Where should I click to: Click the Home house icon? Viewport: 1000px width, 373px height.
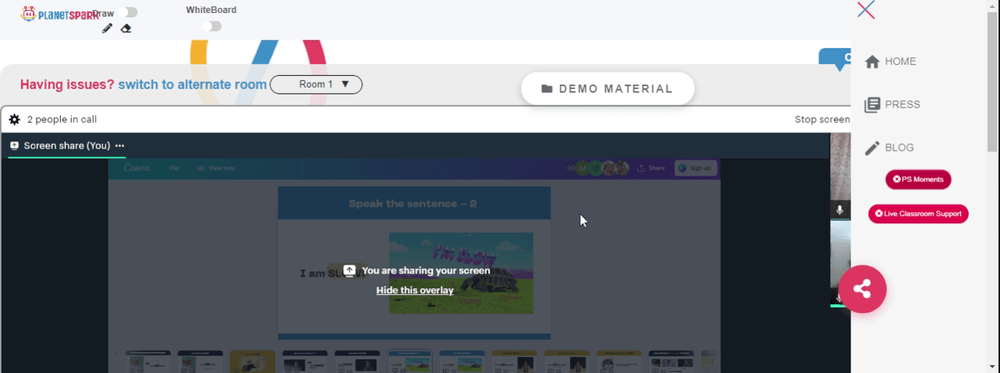coord(872,62)
